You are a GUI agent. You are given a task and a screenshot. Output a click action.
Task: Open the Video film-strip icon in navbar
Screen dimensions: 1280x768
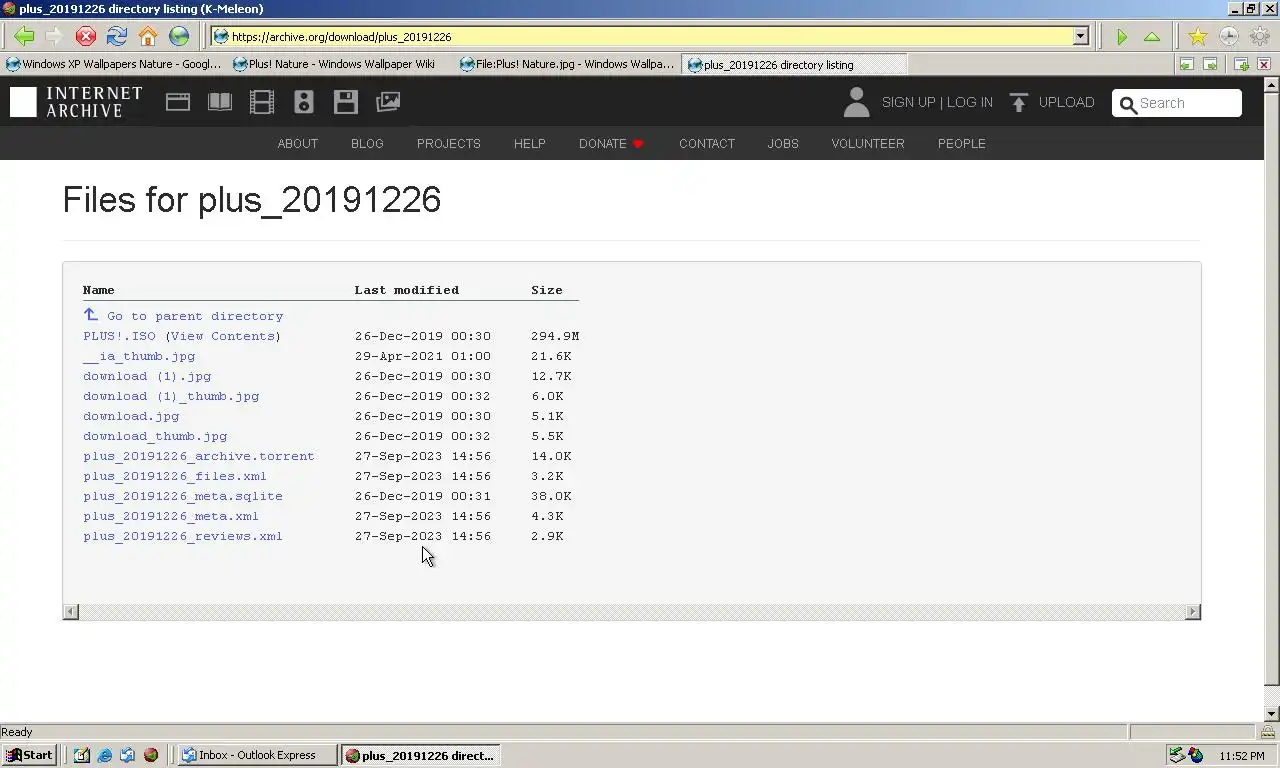262,102
